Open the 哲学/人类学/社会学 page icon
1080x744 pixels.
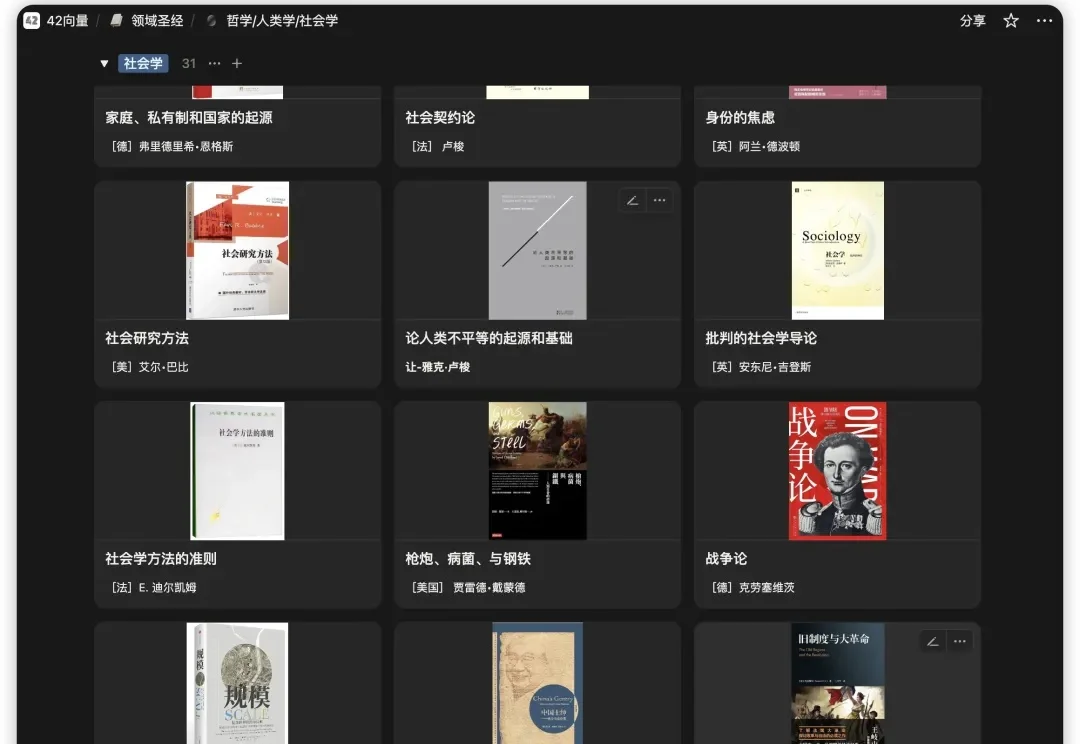tap(210, 19)
